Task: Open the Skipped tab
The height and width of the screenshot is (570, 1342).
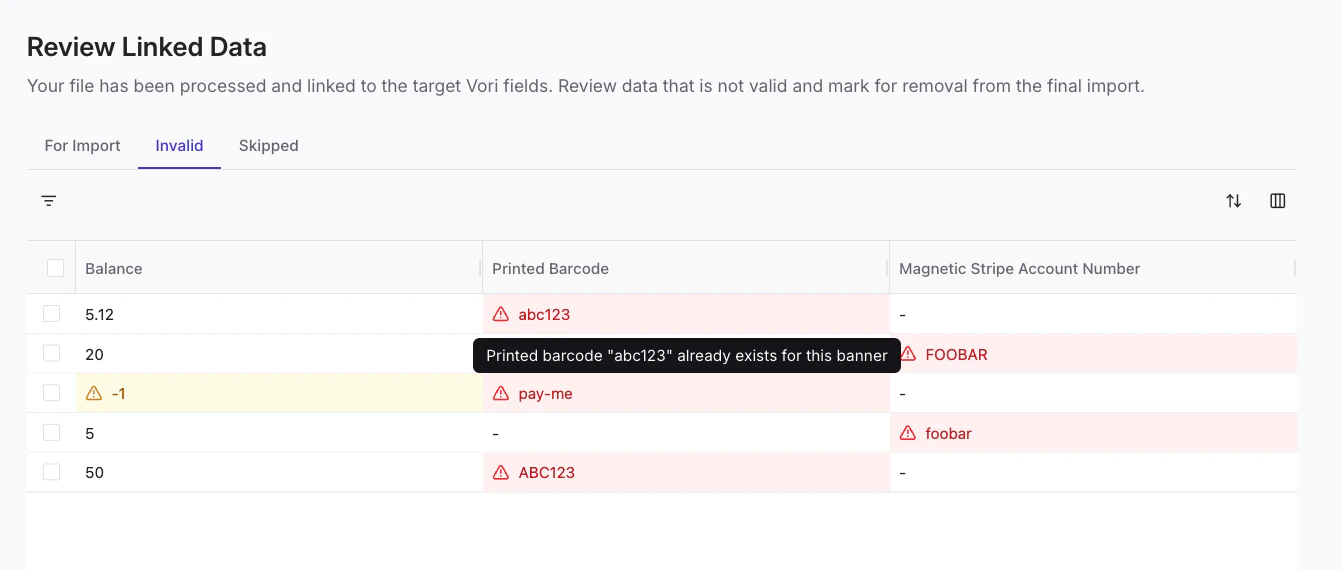Action: point(268,146)
